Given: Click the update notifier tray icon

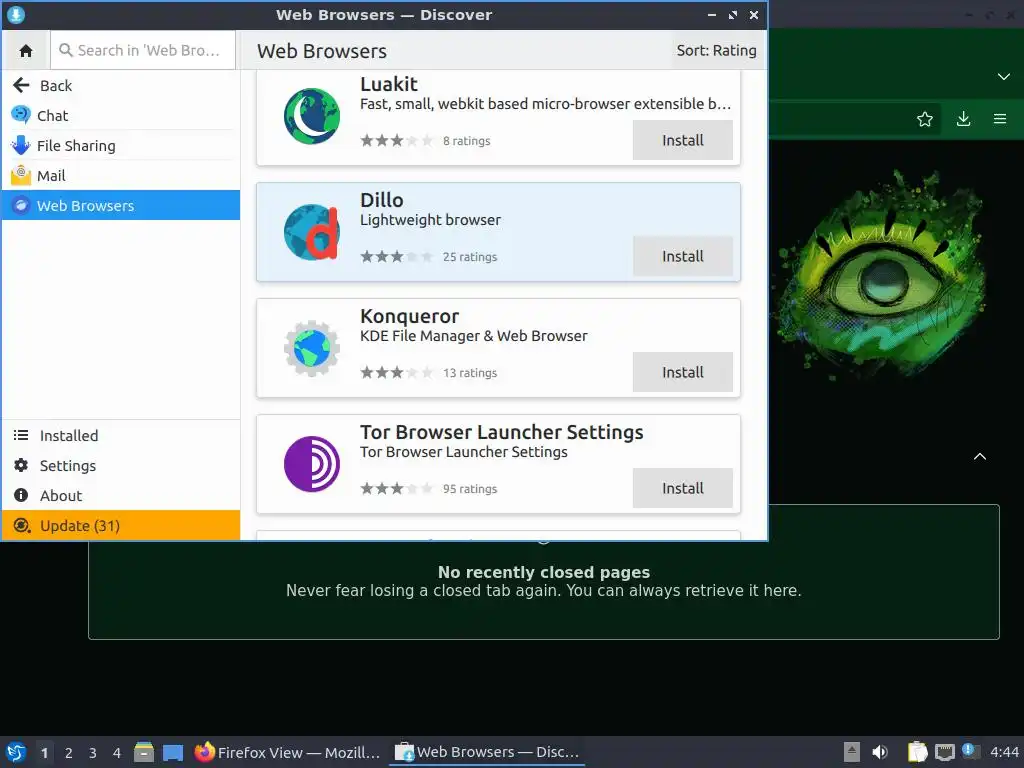Looking at the screenshot, I should point(970,751).
